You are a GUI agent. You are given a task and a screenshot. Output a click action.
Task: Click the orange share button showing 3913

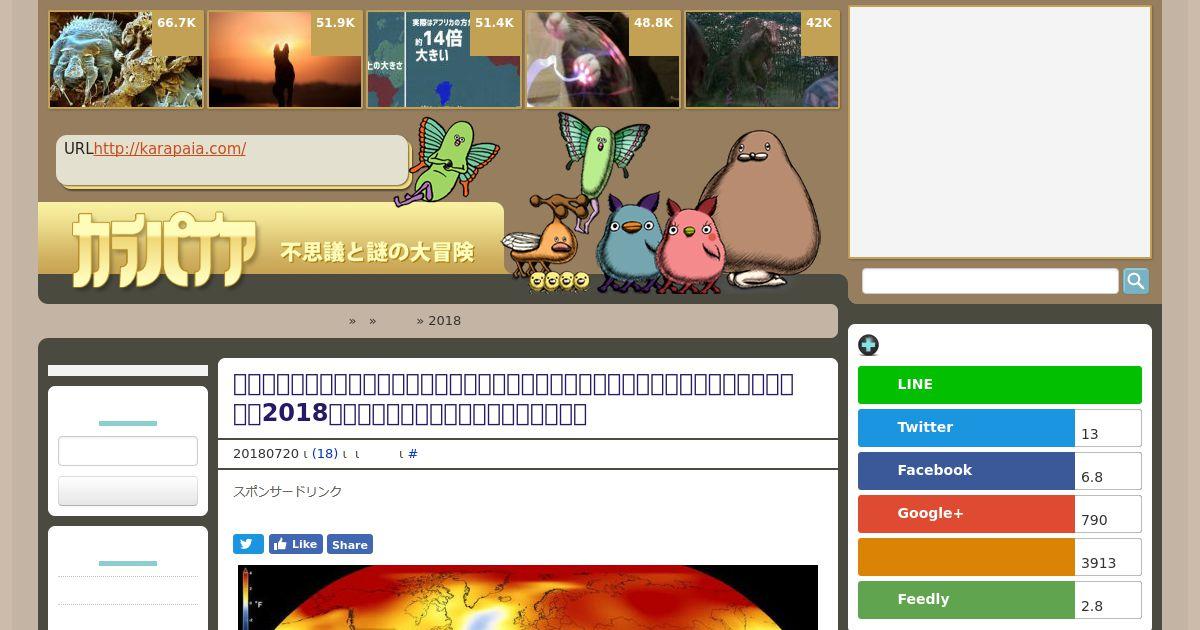[966, 557]
